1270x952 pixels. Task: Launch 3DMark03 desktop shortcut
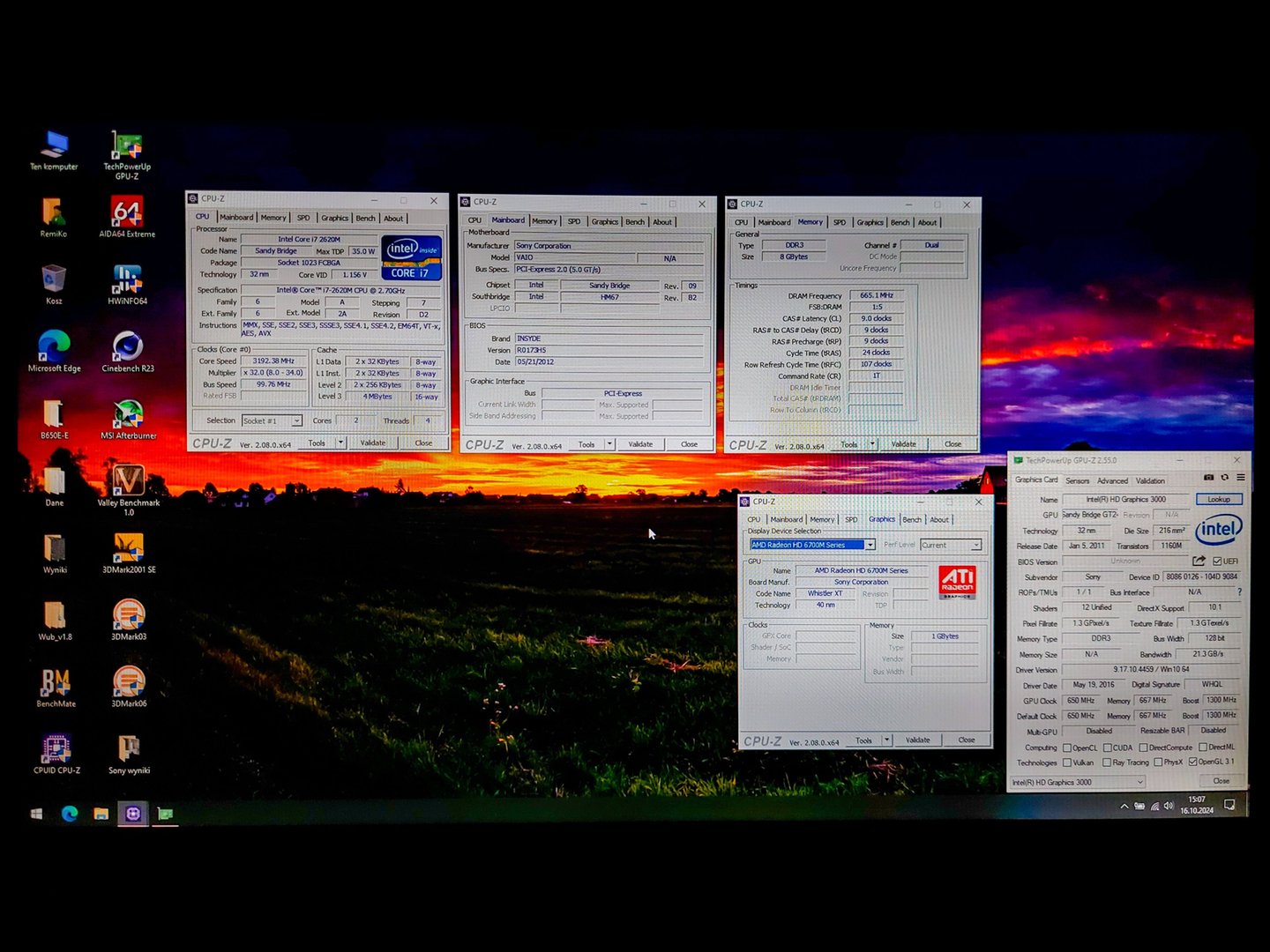(129, 620)
